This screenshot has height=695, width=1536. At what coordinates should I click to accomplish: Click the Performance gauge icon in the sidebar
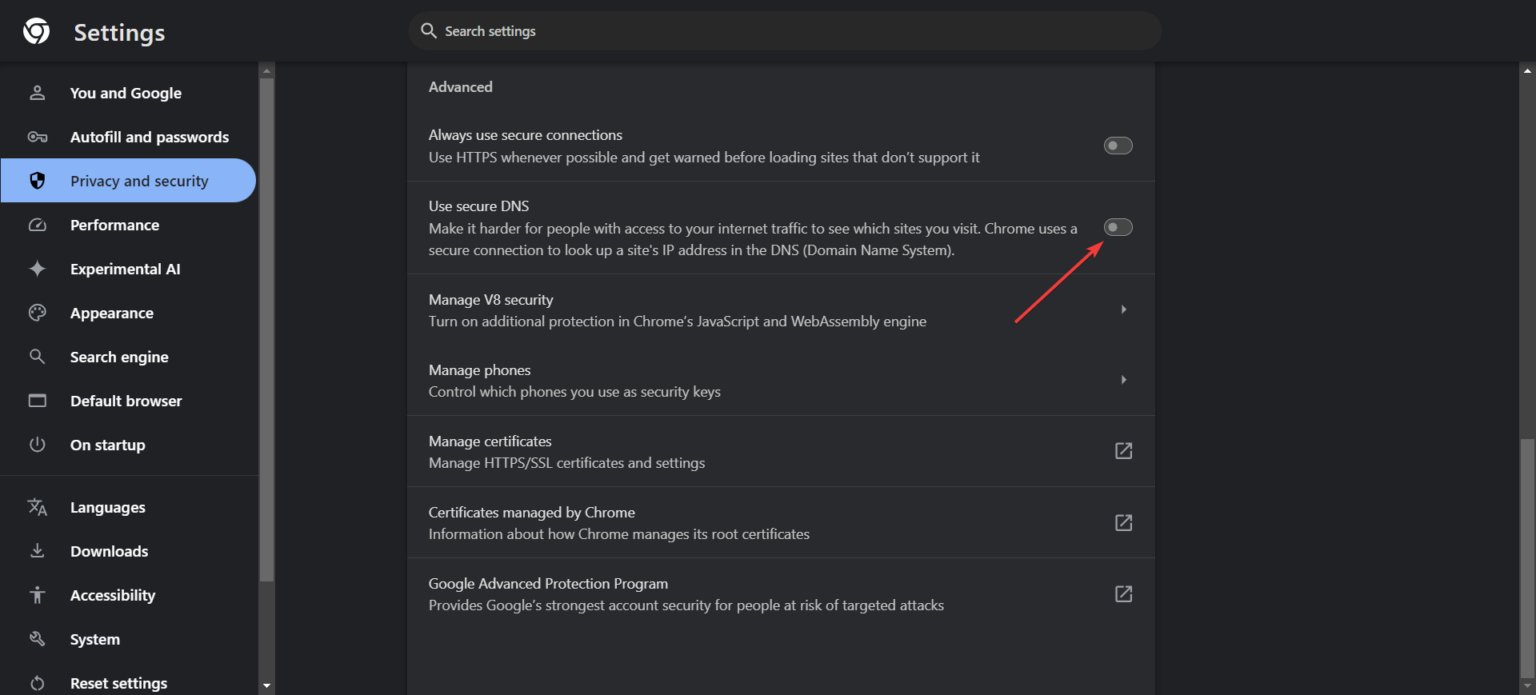[38, 225]
